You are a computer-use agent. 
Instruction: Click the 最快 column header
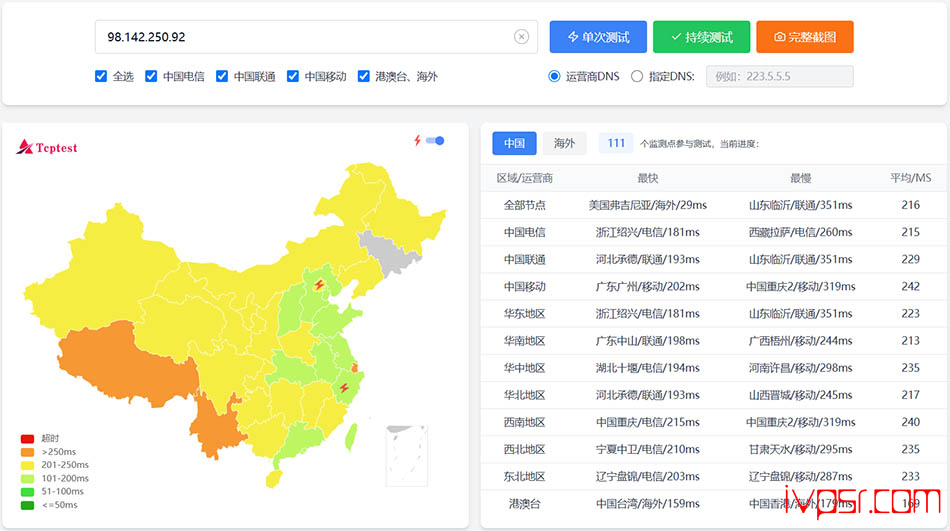pyautogui.click(x=648, y=178)
